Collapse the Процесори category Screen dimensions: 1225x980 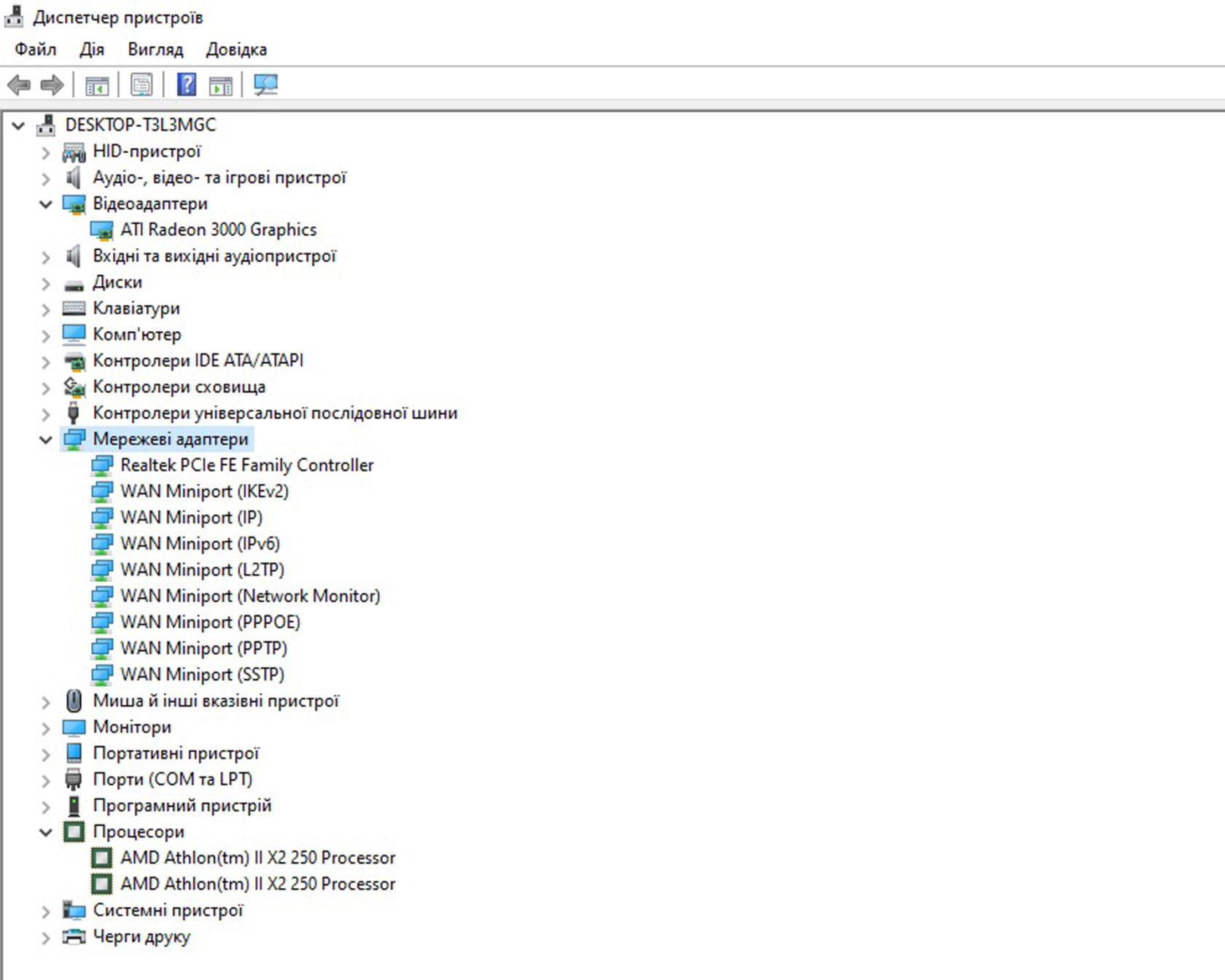click(46, 832)
